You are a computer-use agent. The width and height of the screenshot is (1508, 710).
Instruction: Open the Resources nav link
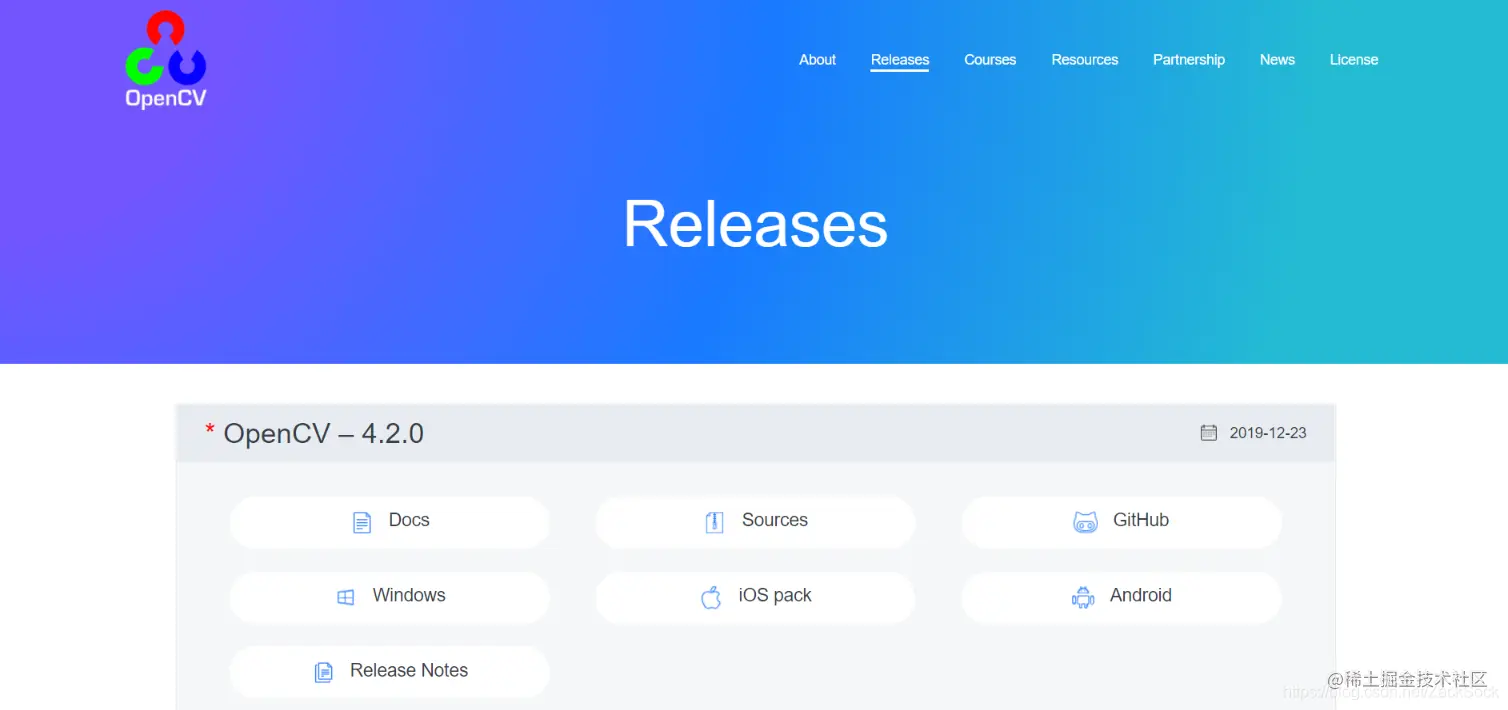point(1085,60)
